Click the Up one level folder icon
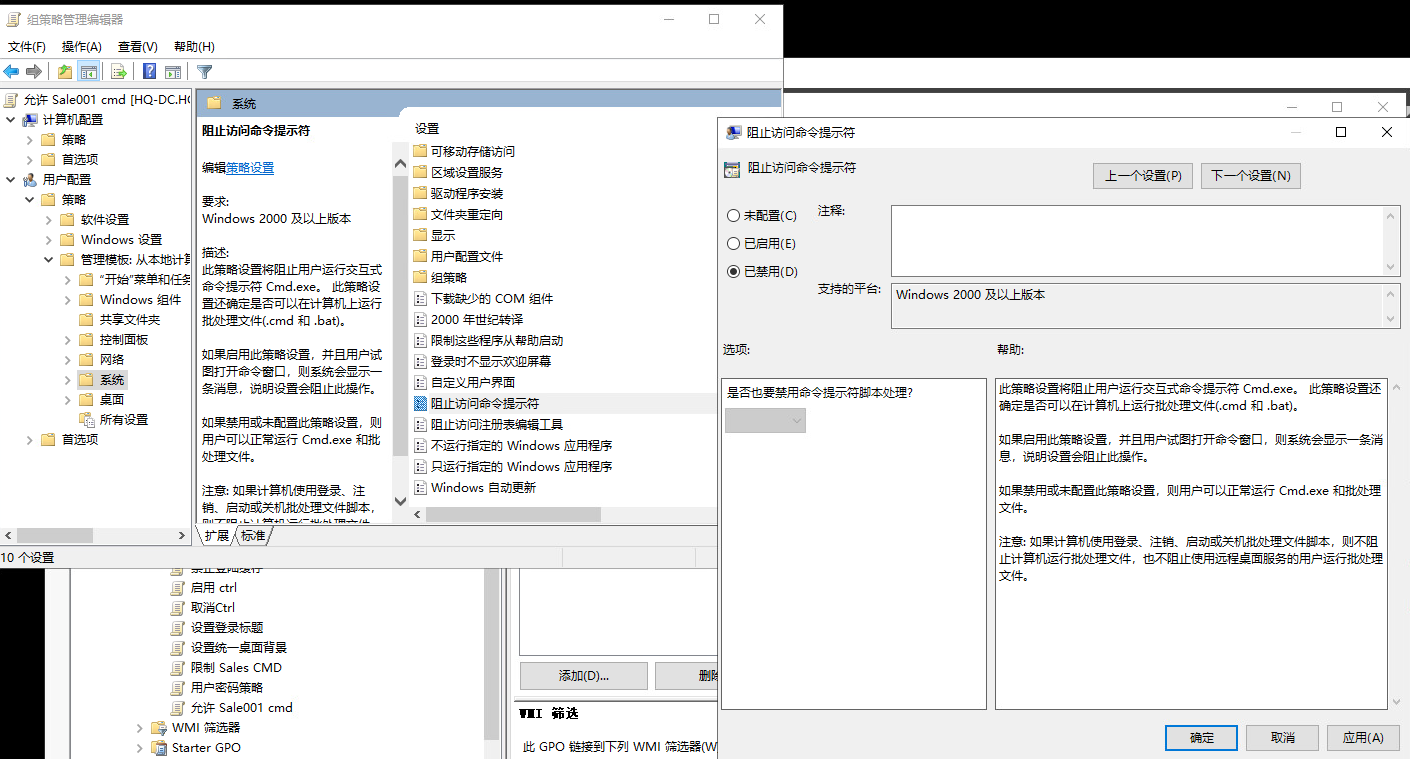Viewport: 1410px width, 759px height. tap(65, 71)
